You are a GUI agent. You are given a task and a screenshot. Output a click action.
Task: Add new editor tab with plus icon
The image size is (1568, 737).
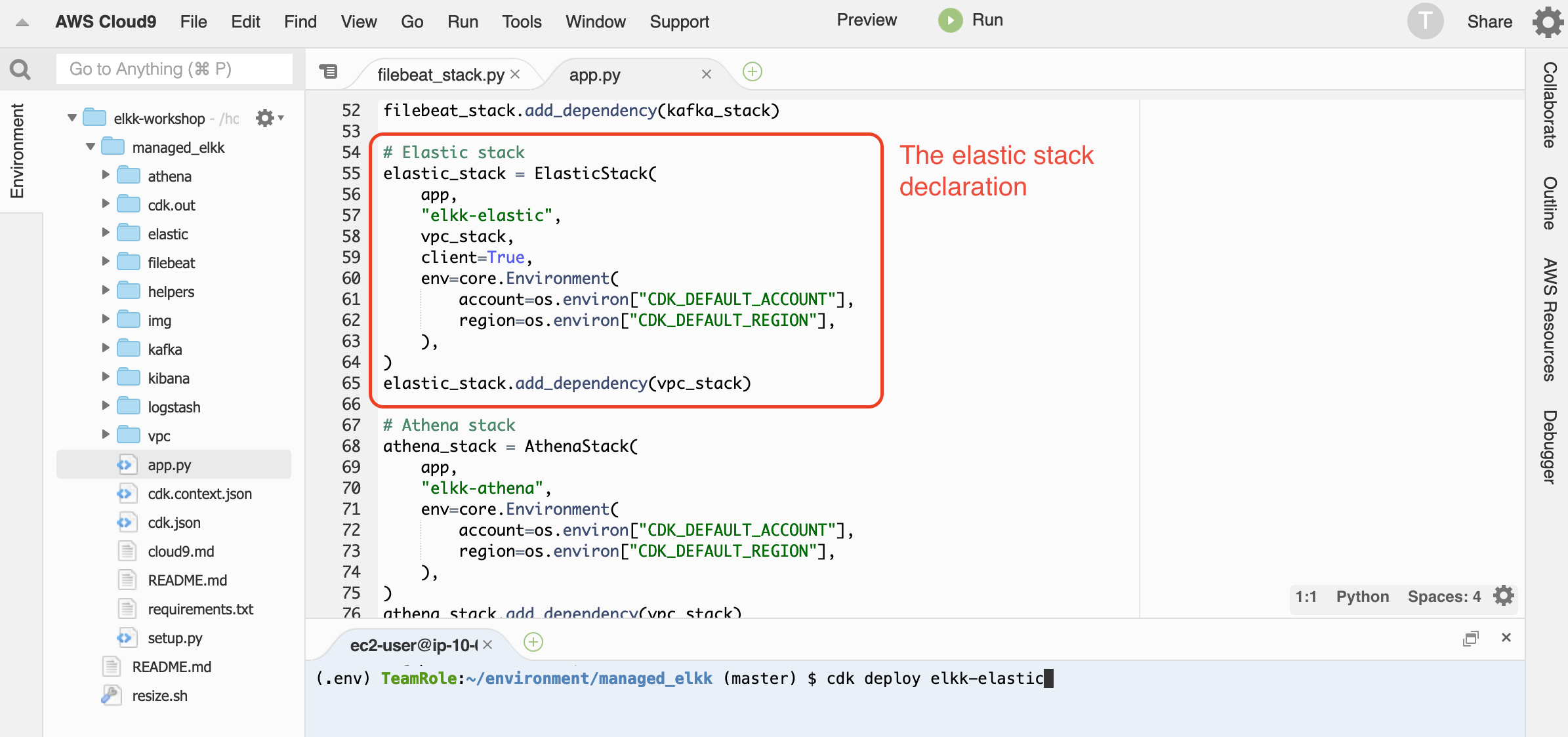point(753,71)
